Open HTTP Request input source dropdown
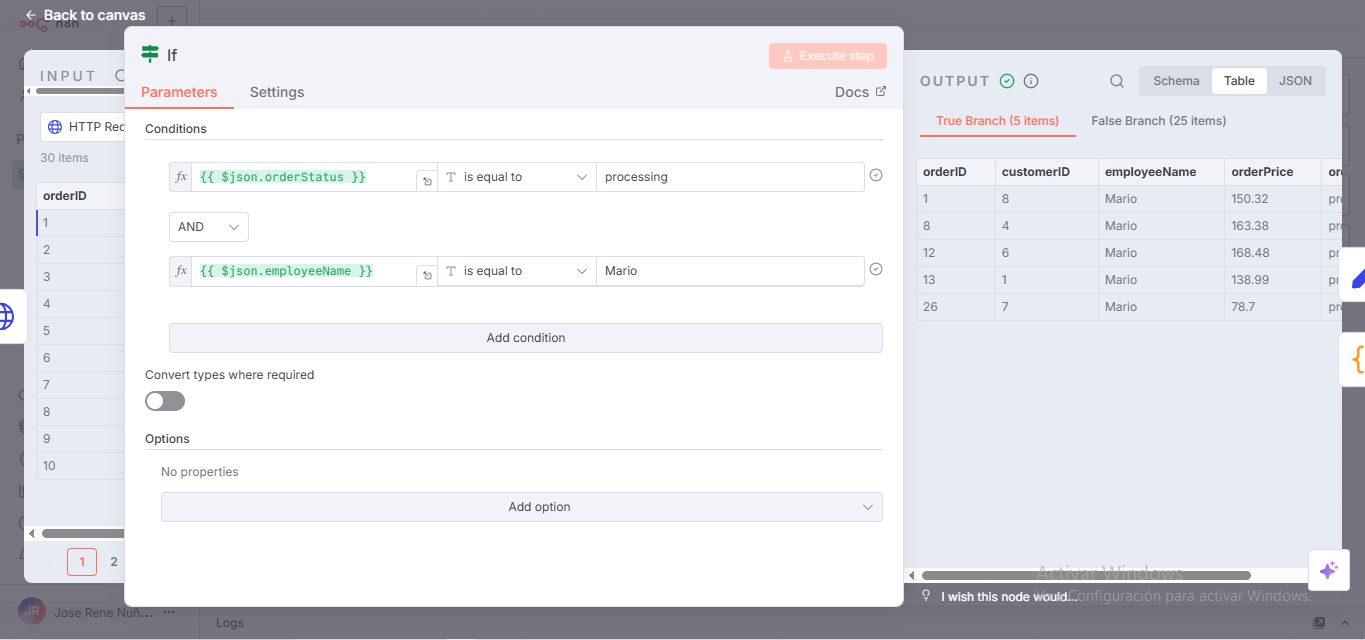1365x640 pixels. pos(85,127)
